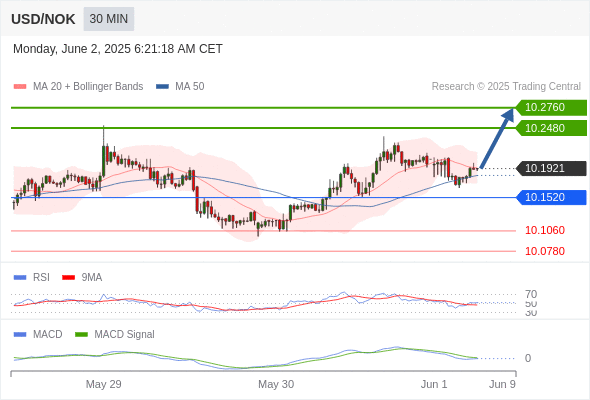
Task: Click the MACD Signal green legend marker
Action: [x=81, y=335]
